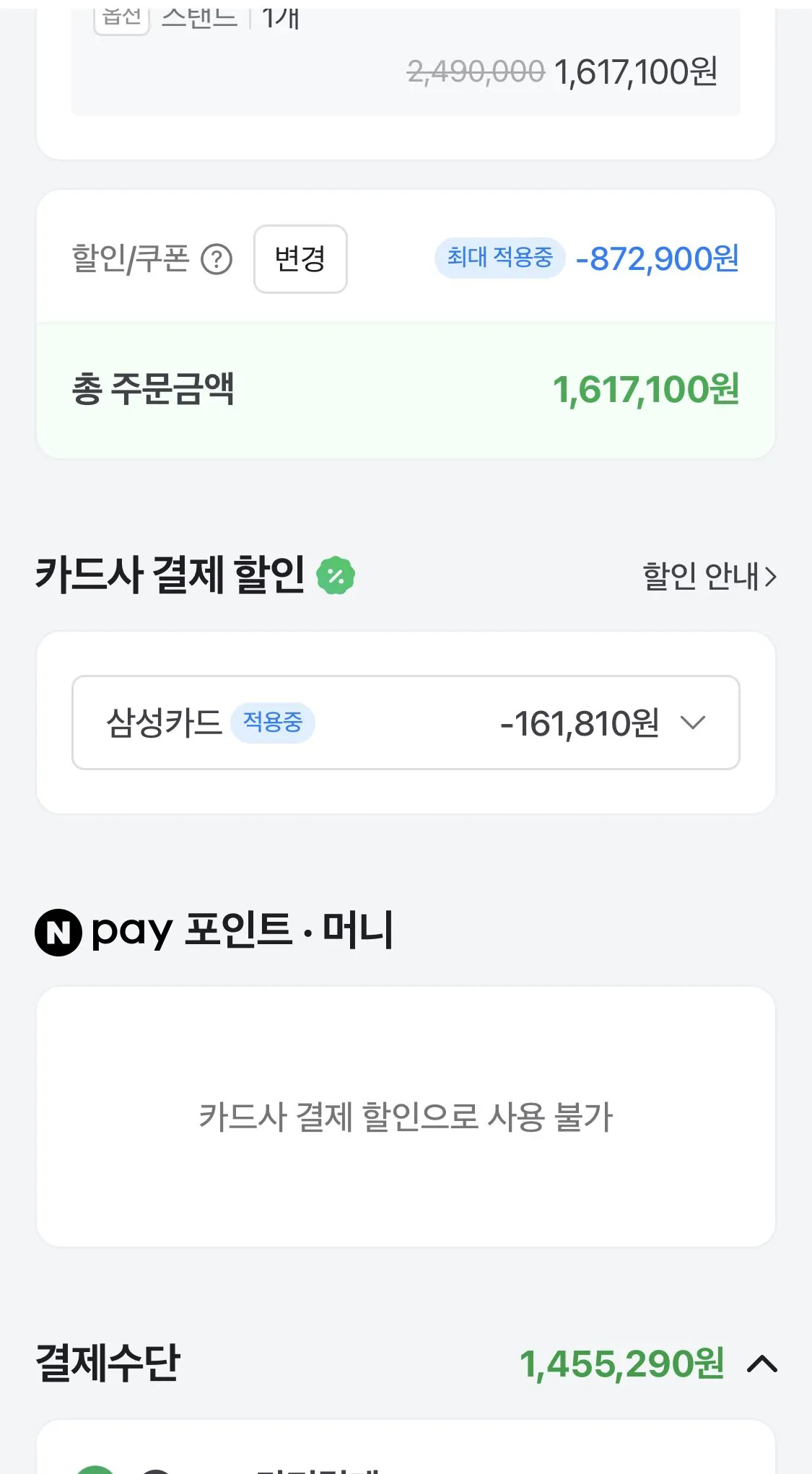Tap the green percent badge icon

336,575
